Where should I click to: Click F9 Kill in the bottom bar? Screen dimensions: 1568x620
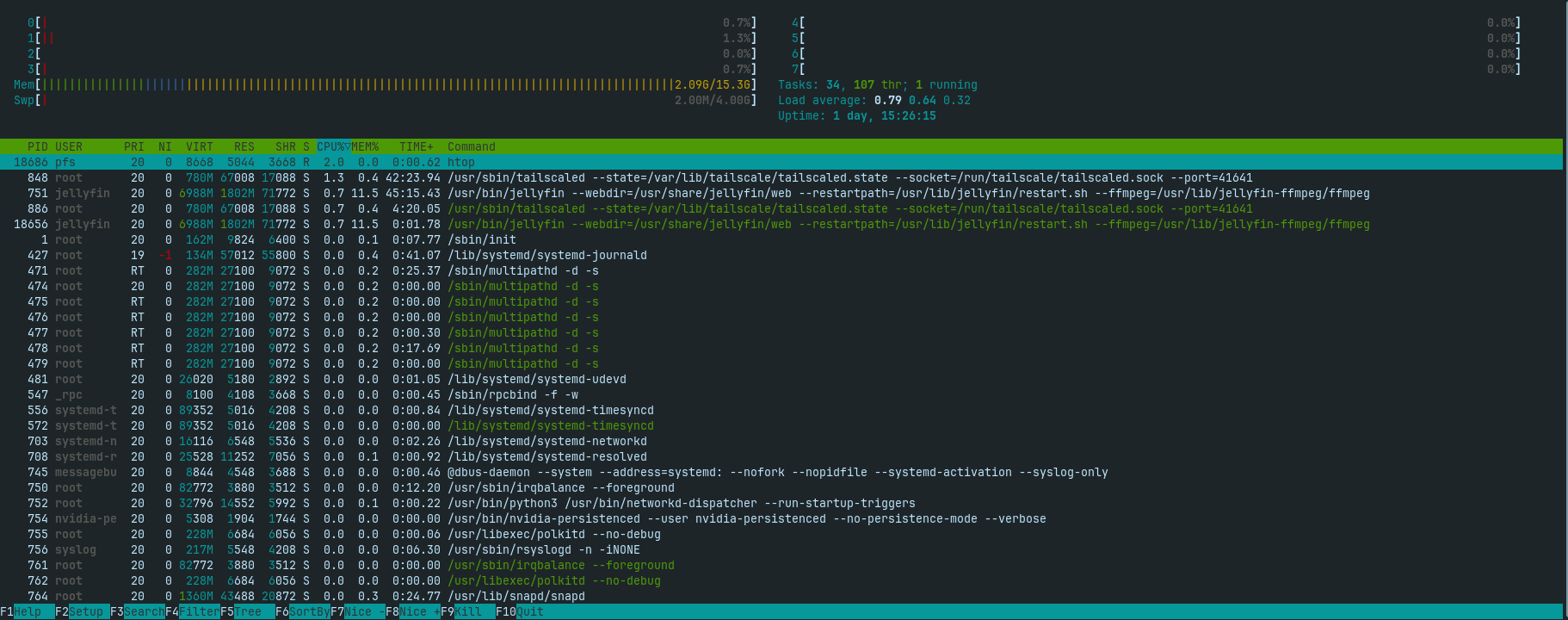tap(467, 611)
